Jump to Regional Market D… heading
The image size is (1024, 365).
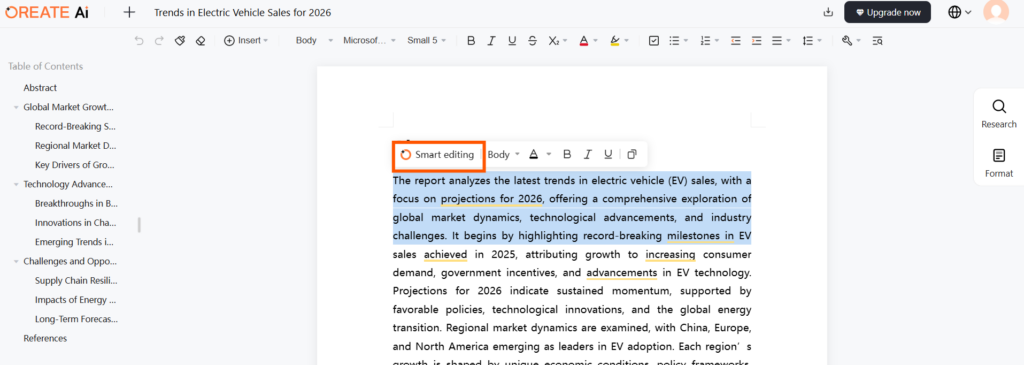coord(76,146)
